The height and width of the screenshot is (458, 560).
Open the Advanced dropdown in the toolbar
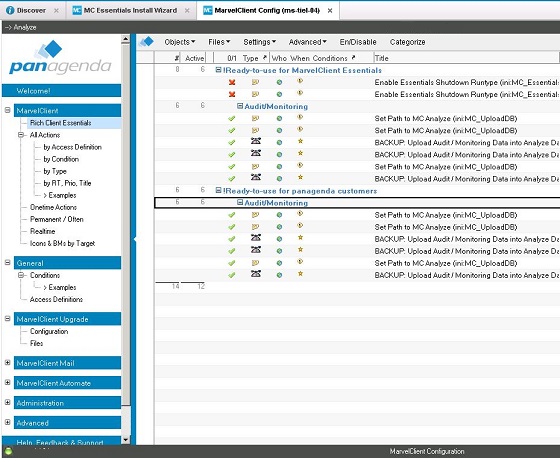[308, 42]
